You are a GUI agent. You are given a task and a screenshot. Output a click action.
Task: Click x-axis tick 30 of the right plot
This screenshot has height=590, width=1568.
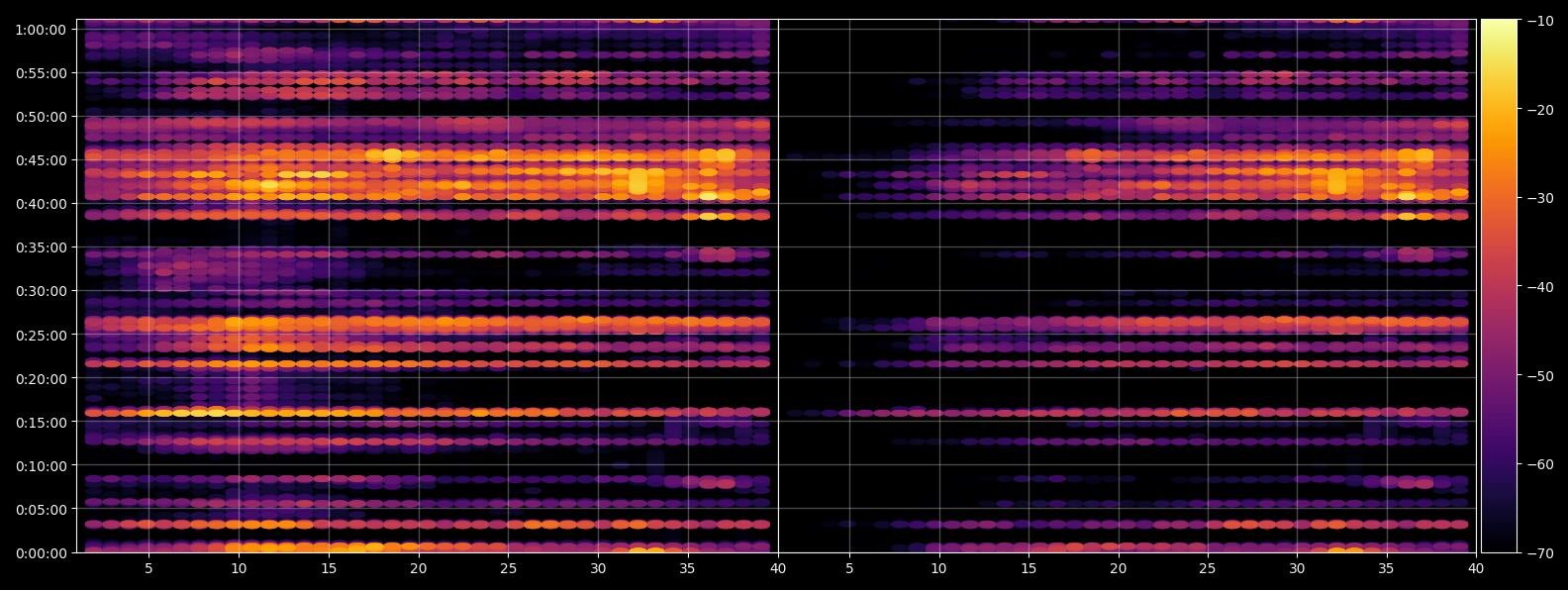click(x=1297, y=569)
